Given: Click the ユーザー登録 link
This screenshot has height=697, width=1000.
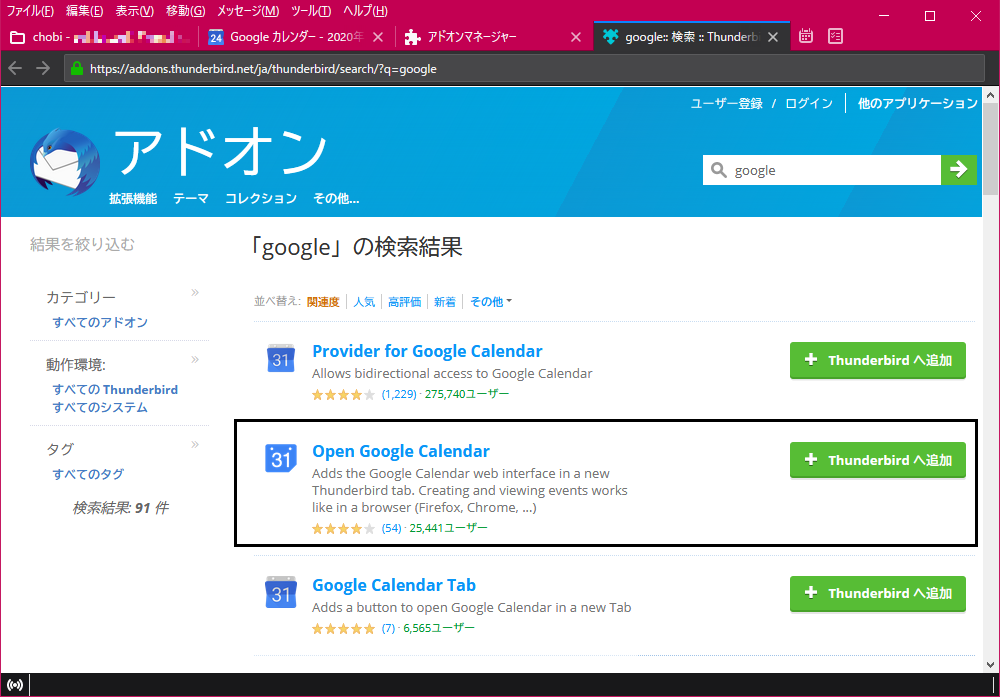Looking at the screenshot, I should tap(726, 103).
